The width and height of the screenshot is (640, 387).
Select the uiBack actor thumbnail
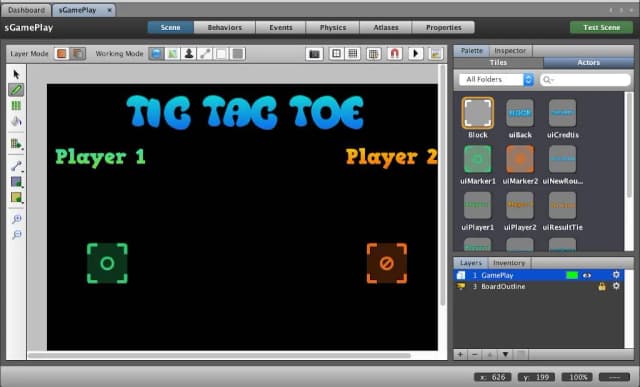(x=520, y=113)
